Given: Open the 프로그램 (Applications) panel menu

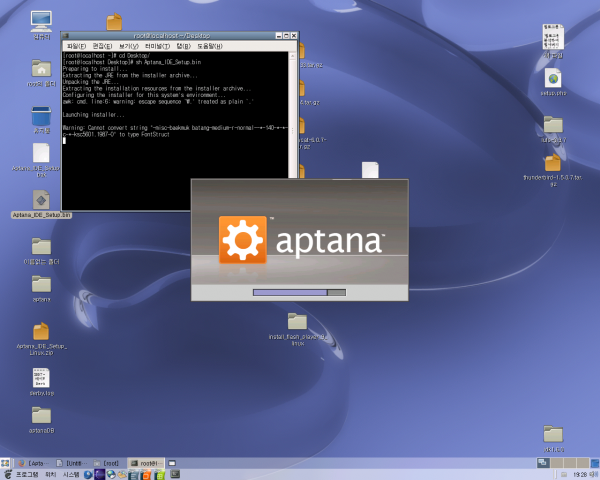Looking at the screenshot, I should coord(27,475).
